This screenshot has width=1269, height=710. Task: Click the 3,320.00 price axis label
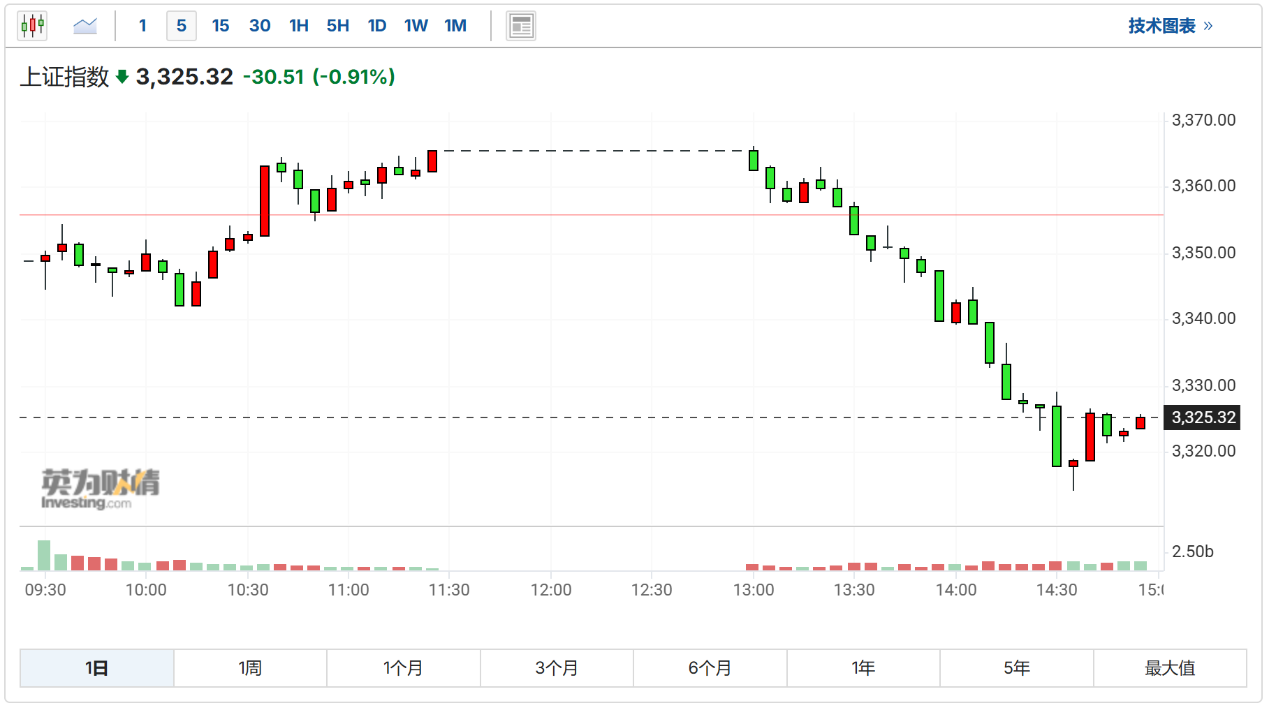pyautogui.click(x=1203, y=451)
